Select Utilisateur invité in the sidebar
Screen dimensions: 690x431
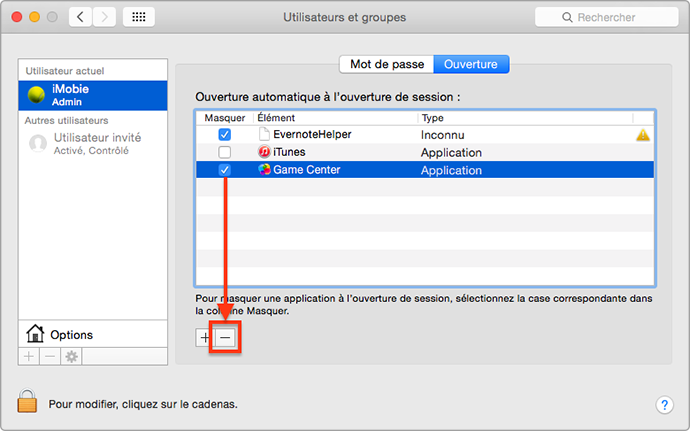point(93,144)
